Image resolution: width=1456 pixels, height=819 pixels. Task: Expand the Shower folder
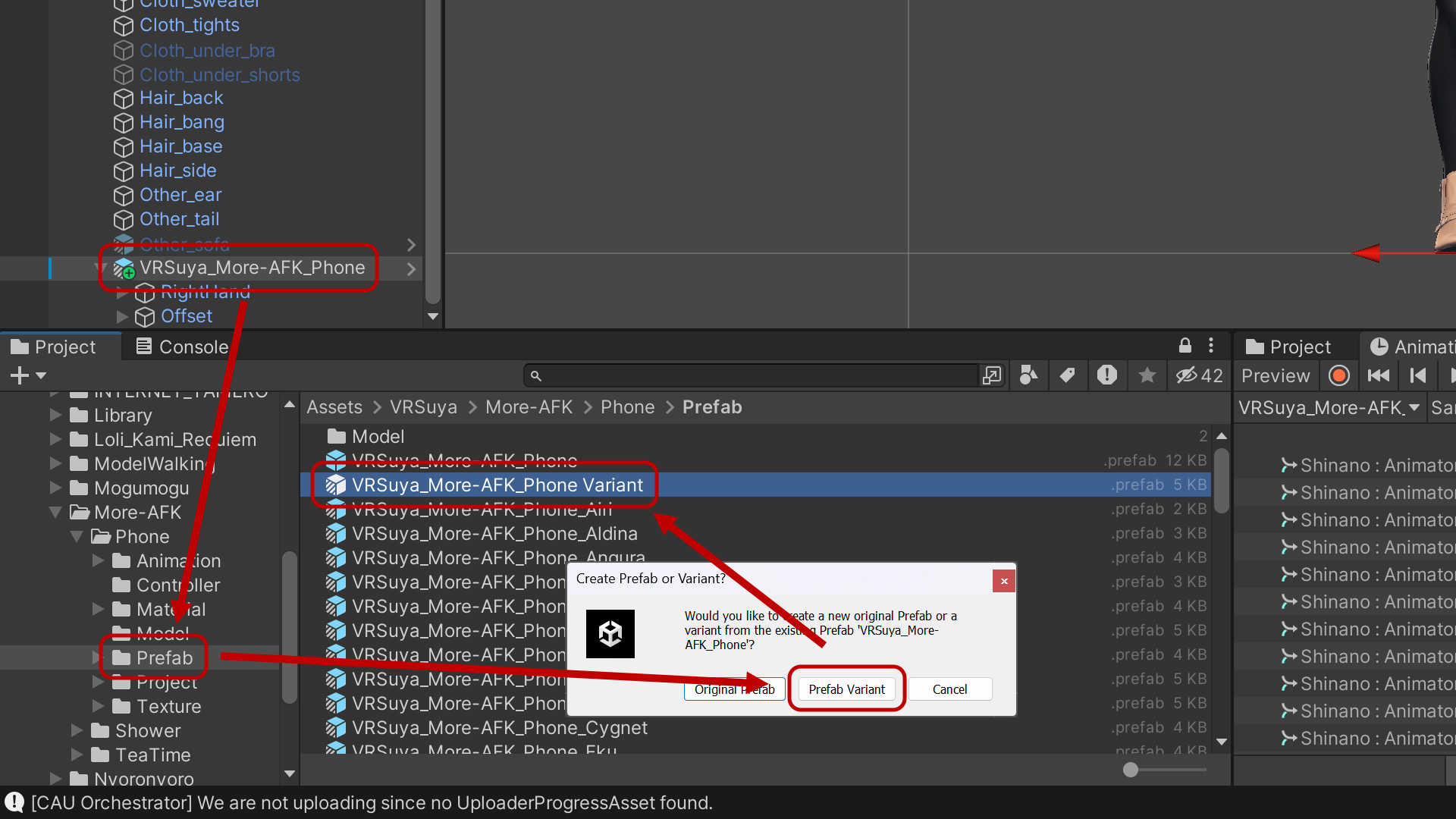[77, 731]
